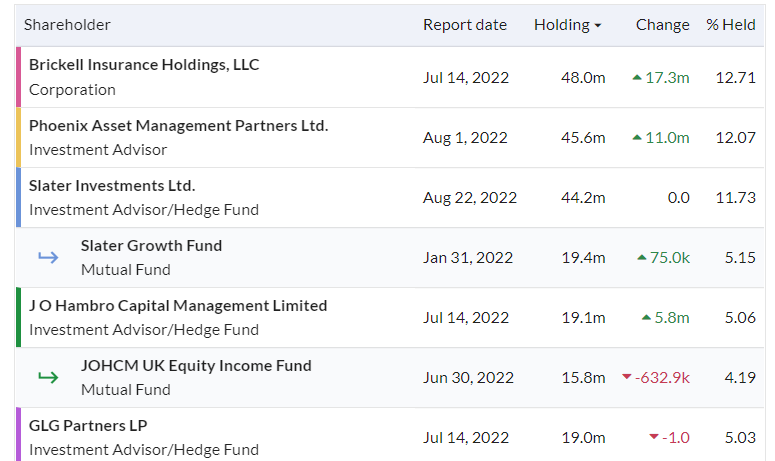
Task: Select the holding value 19.4m
Action: tap(583, 258)
